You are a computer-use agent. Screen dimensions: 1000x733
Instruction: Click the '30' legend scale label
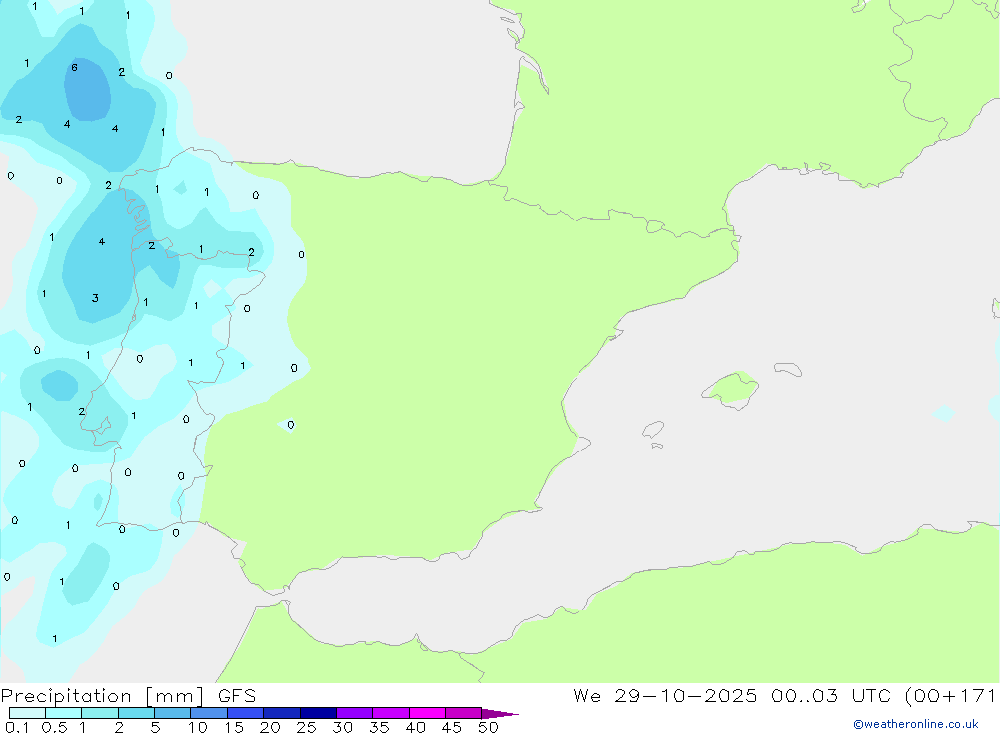(x=343, y=727)
